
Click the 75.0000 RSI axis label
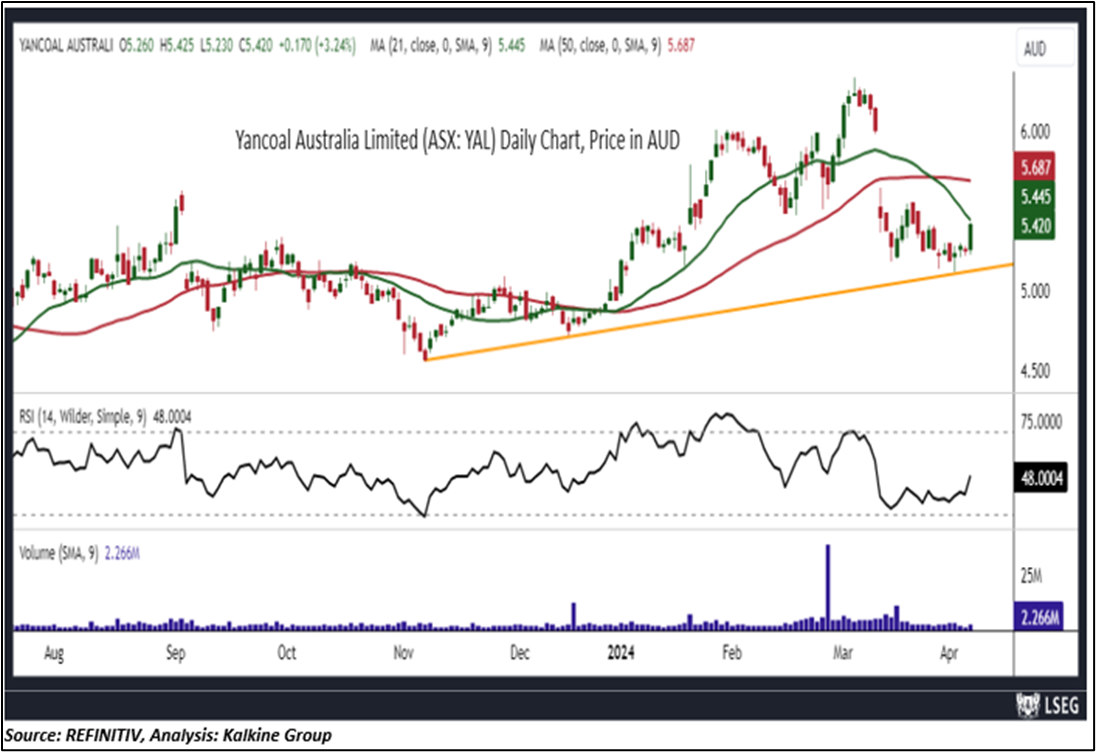[1041, 422]
